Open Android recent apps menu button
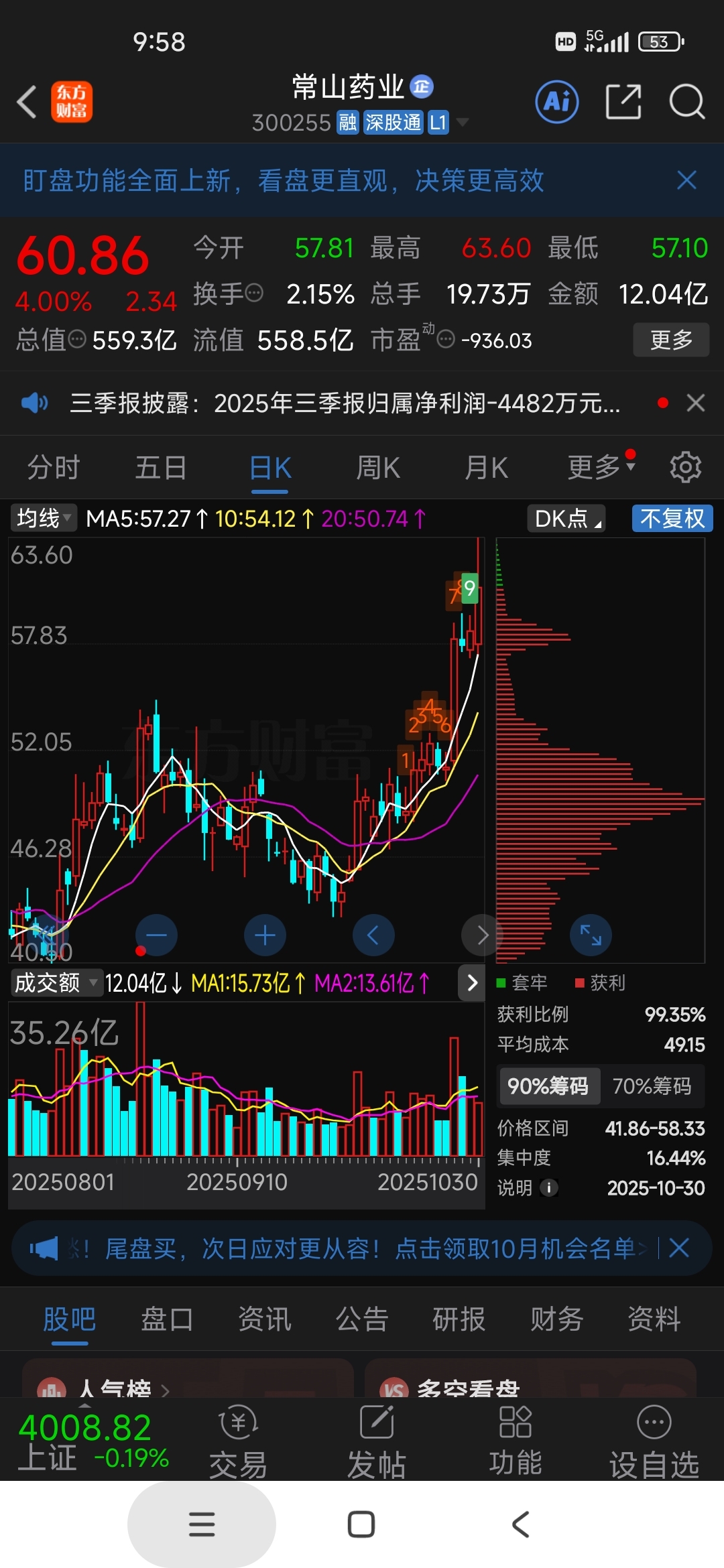 [x=202, y=1524]
